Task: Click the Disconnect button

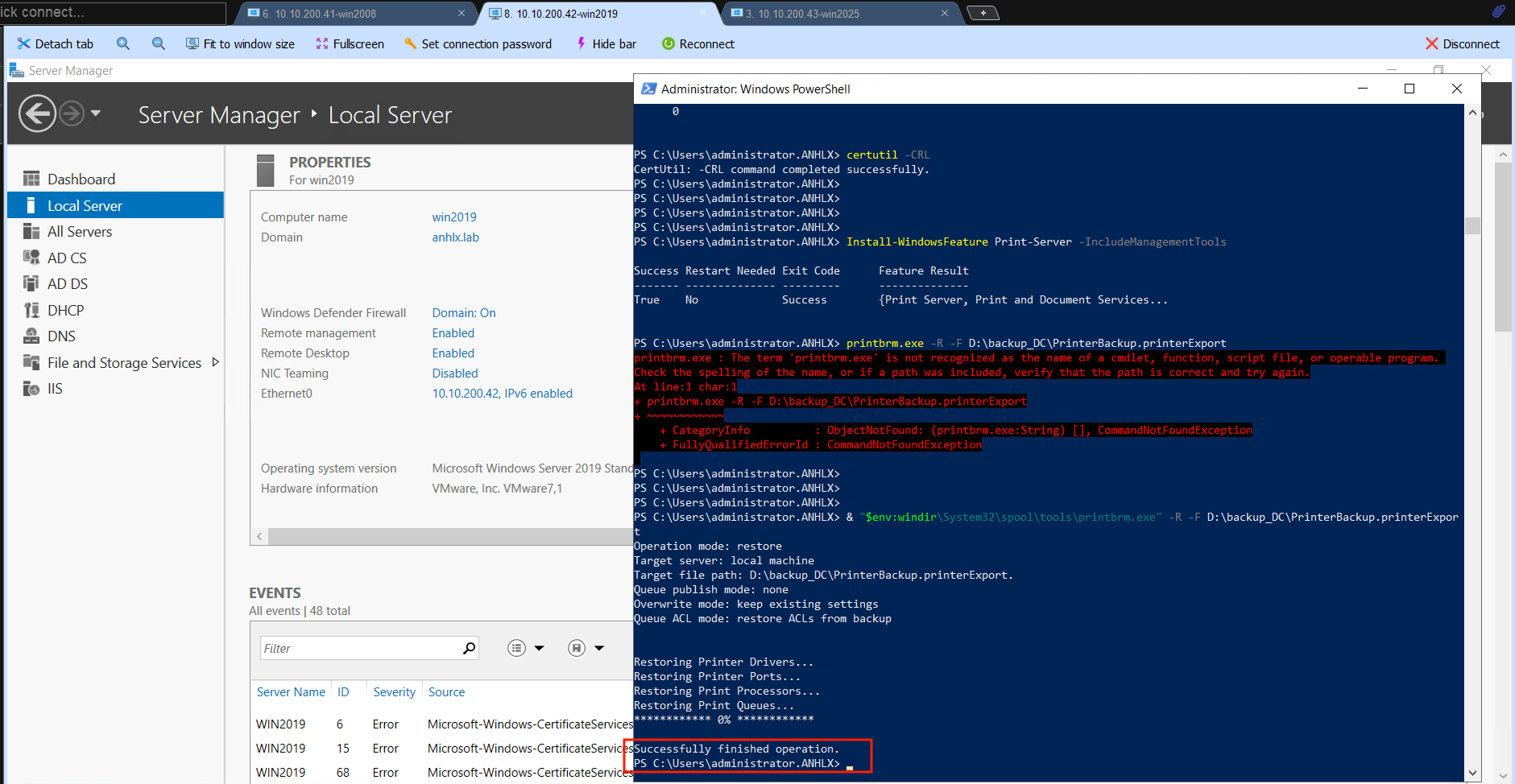Action: click(x=1462, y=43)
